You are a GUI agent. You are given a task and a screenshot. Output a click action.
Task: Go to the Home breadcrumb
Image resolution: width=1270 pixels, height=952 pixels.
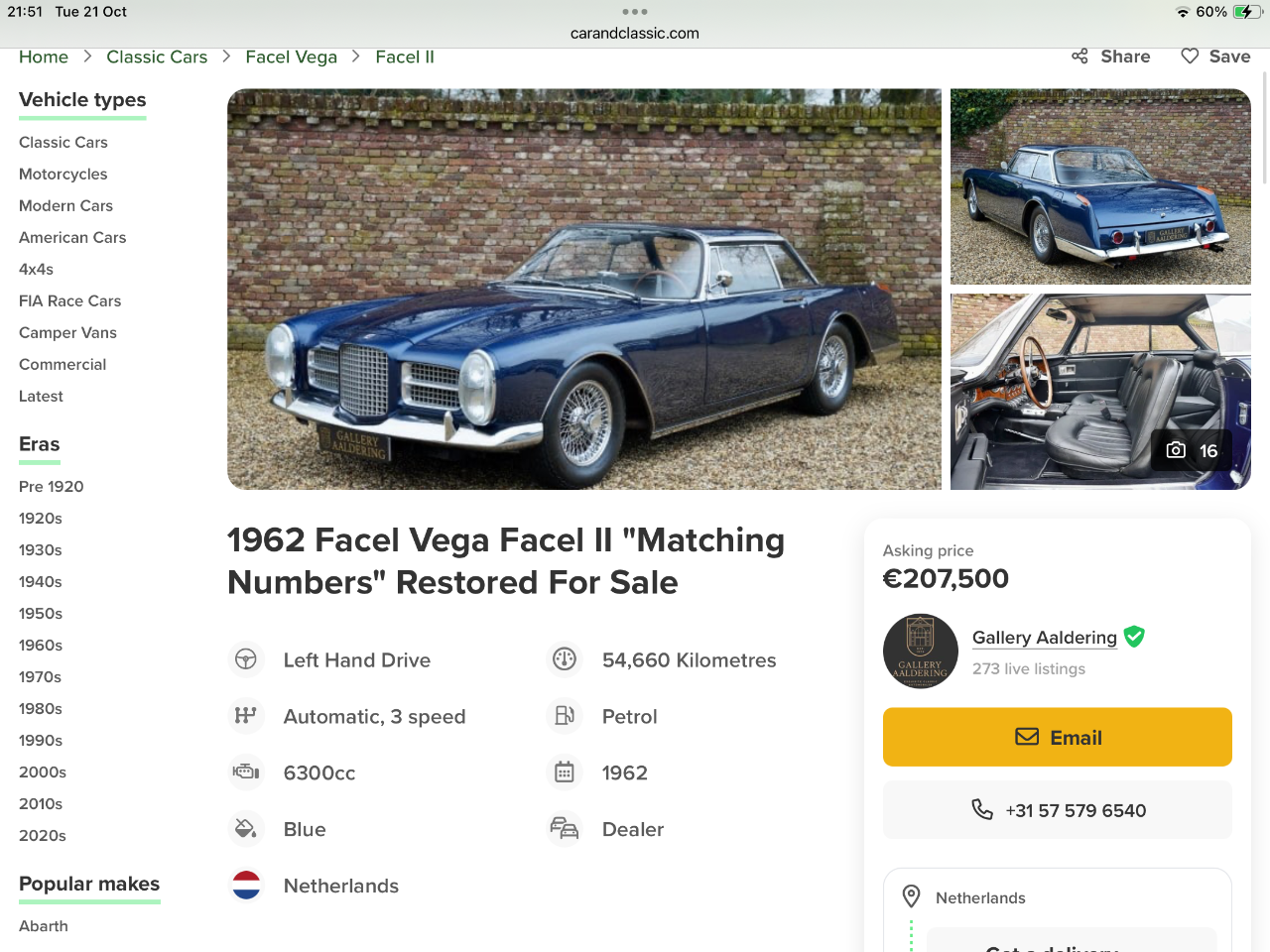44,58
